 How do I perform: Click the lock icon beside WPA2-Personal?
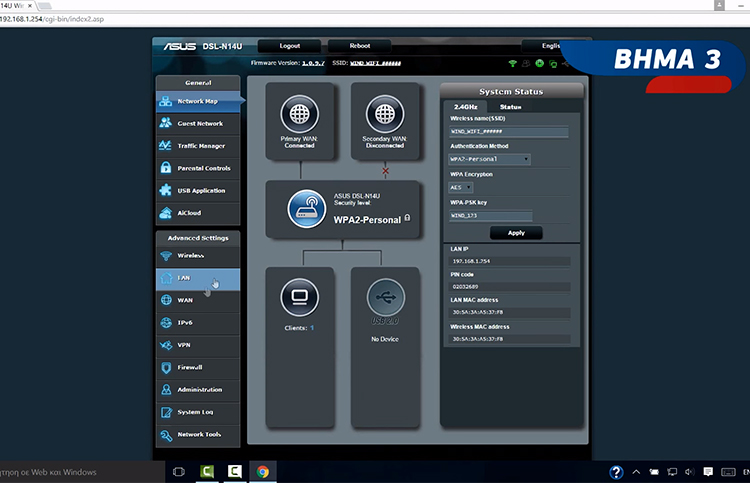click(407, 218)
